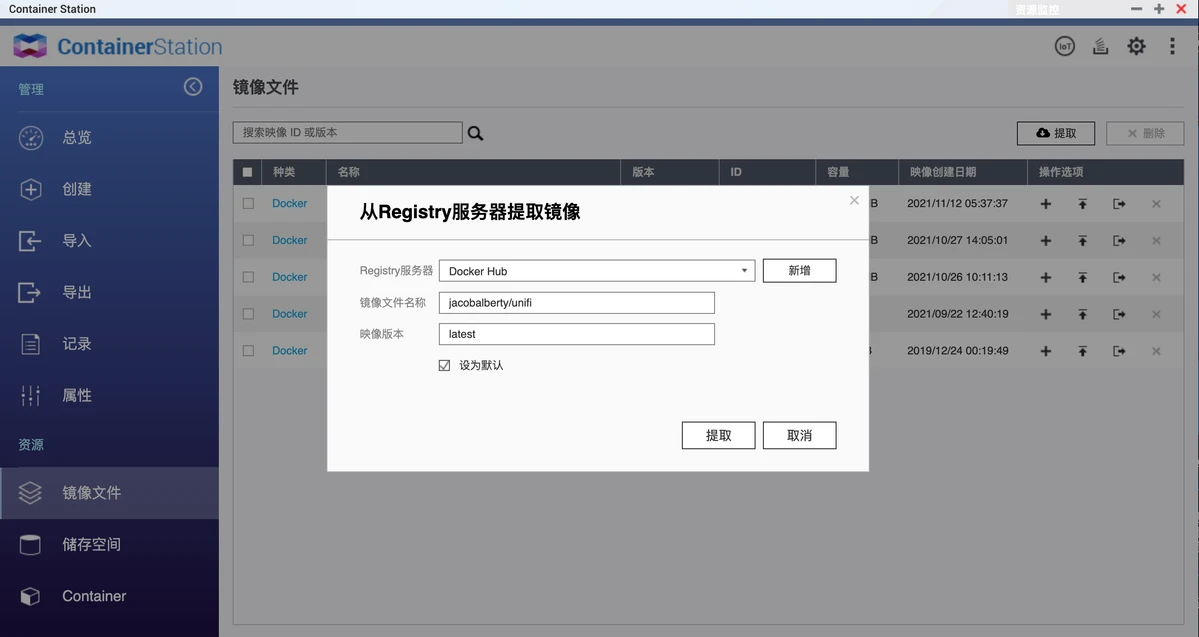This screenshot has height=637, width=1199.
Task: Select 镜像文件 in sidebar
Action: tap(109, 493)
